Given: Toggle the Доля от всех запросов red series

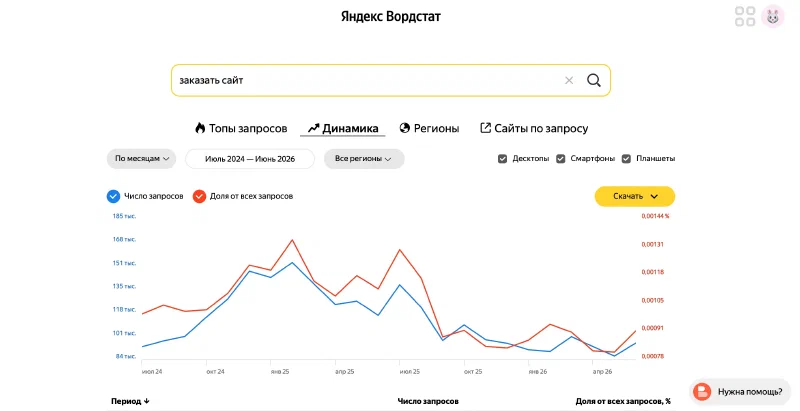Looking at the screenshot, I should [x=199, y=196].
